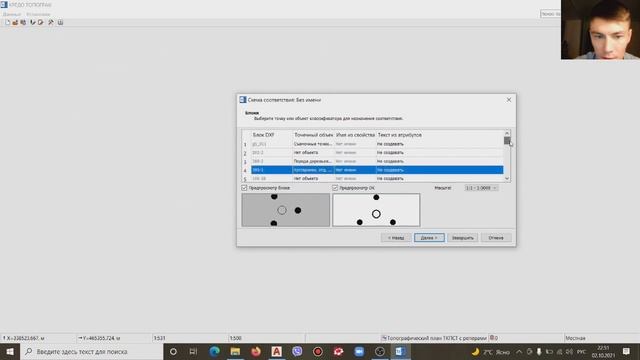Screen dimensions: 640x360
Task: Open the 'Масштаб' scale dropdown
Action: click(x=481, y=188)
